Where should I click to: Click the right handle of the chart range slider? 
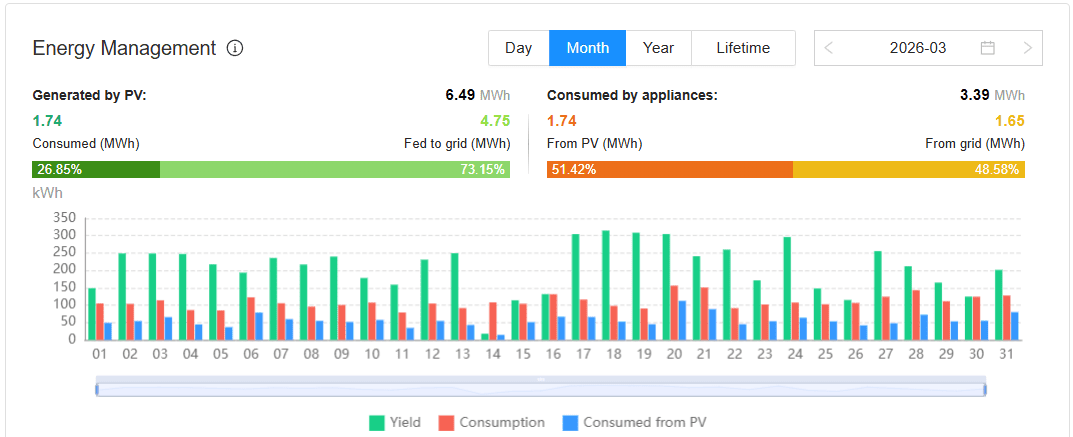tap(985, 389)
